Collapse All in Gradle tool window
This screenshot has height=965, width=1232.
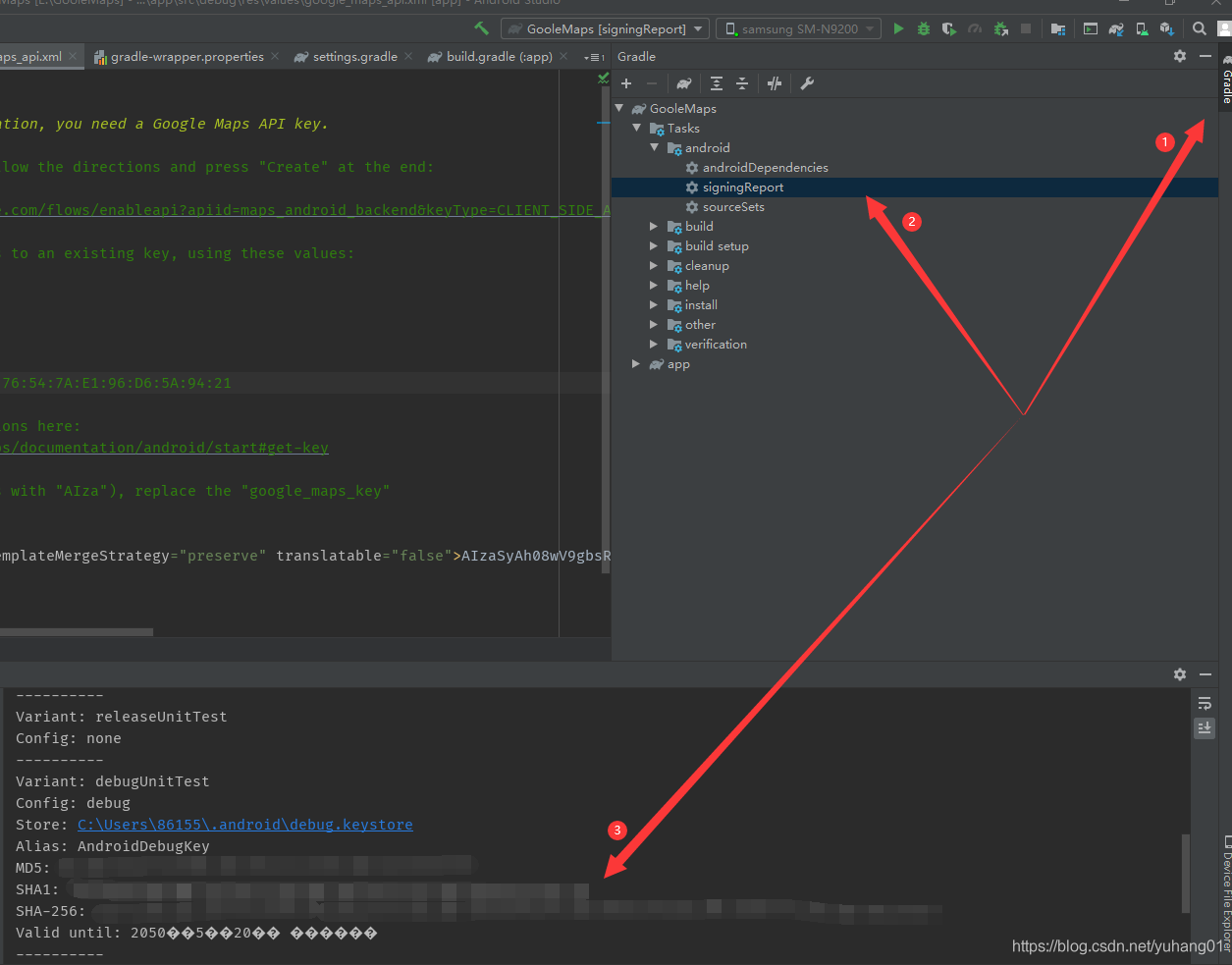point(742,83)
